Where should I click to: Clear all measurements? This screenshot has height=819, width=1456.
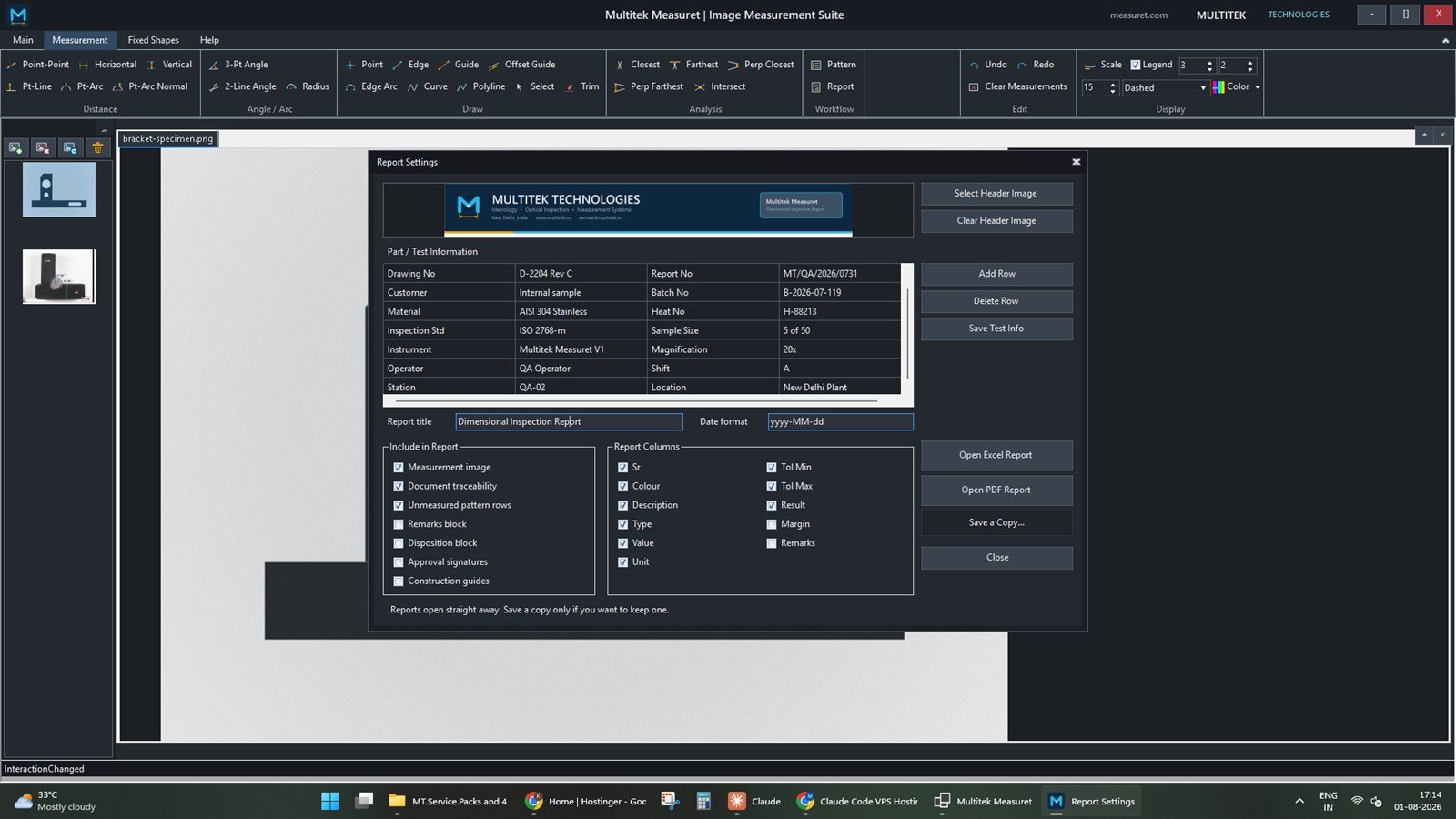click(x=1017, y=86)
